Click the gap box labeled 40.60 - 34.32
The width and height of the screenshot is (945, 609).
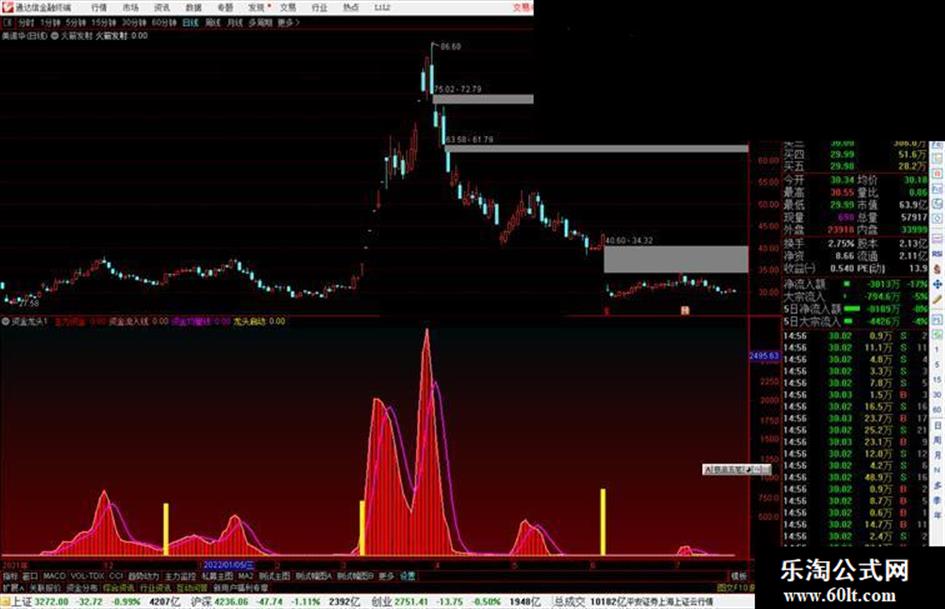676,259
